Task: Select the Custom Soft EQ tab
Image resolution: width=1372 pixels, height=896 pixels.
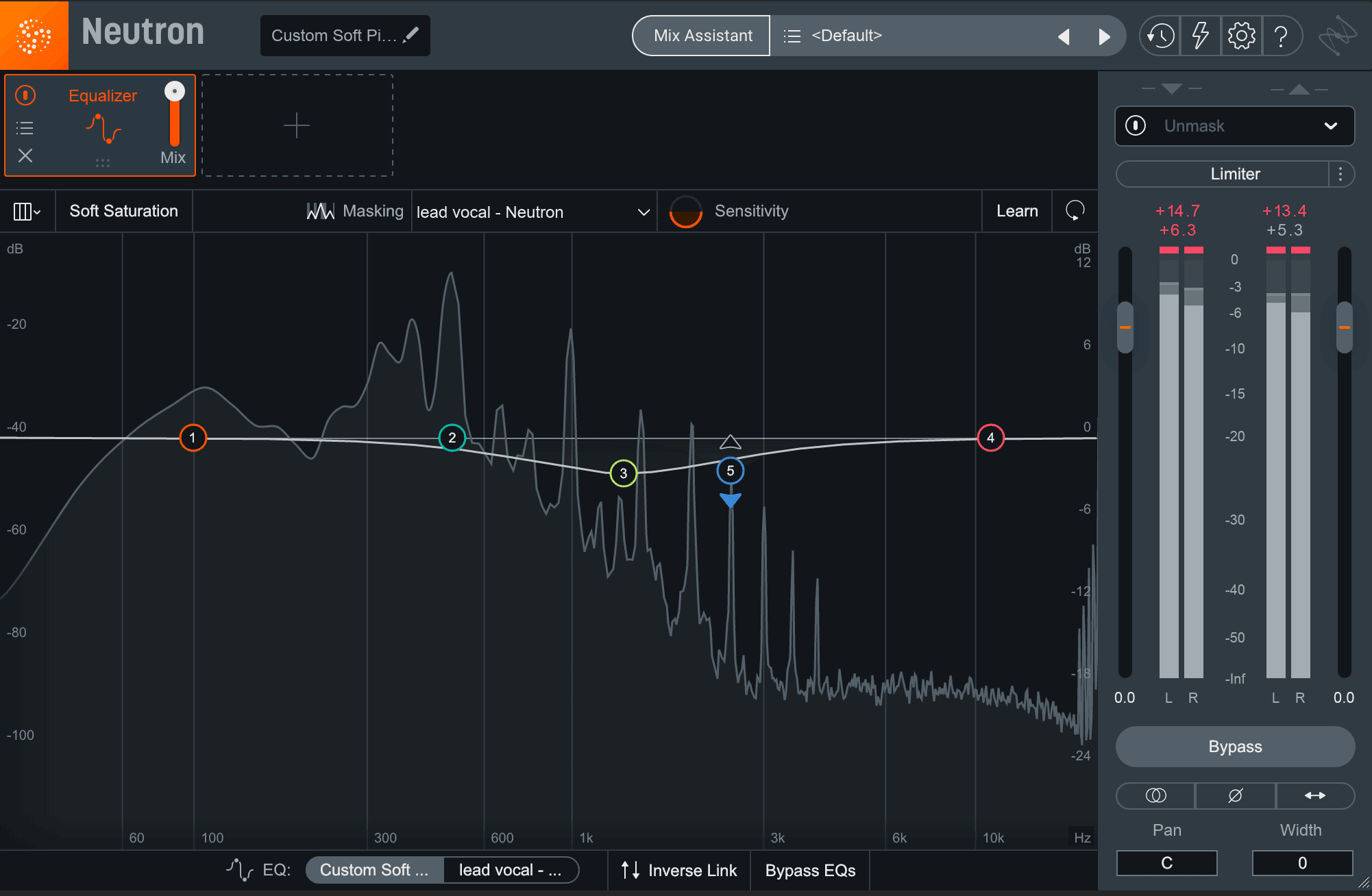Action: [374, 870]
